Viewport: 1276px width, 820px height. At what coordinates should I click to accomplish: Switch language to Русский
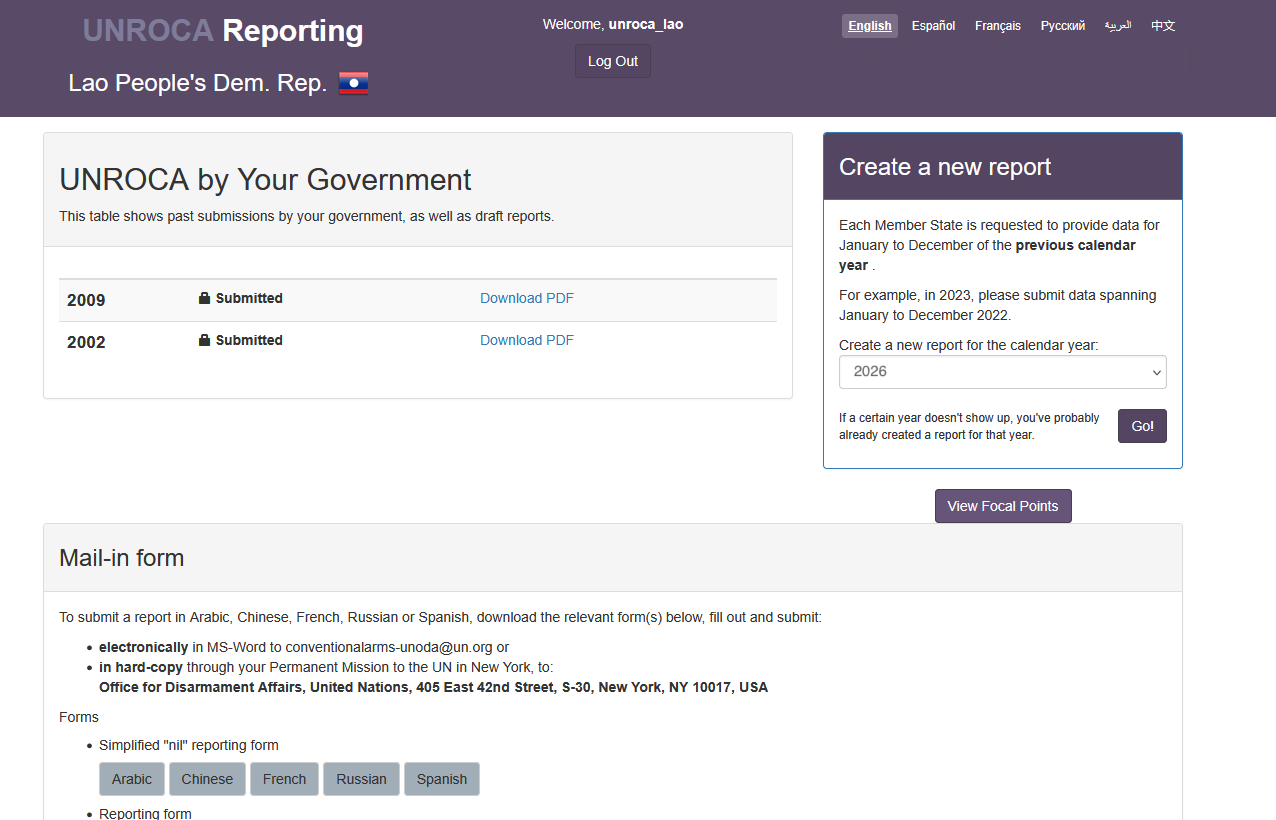click(1063, 26)
